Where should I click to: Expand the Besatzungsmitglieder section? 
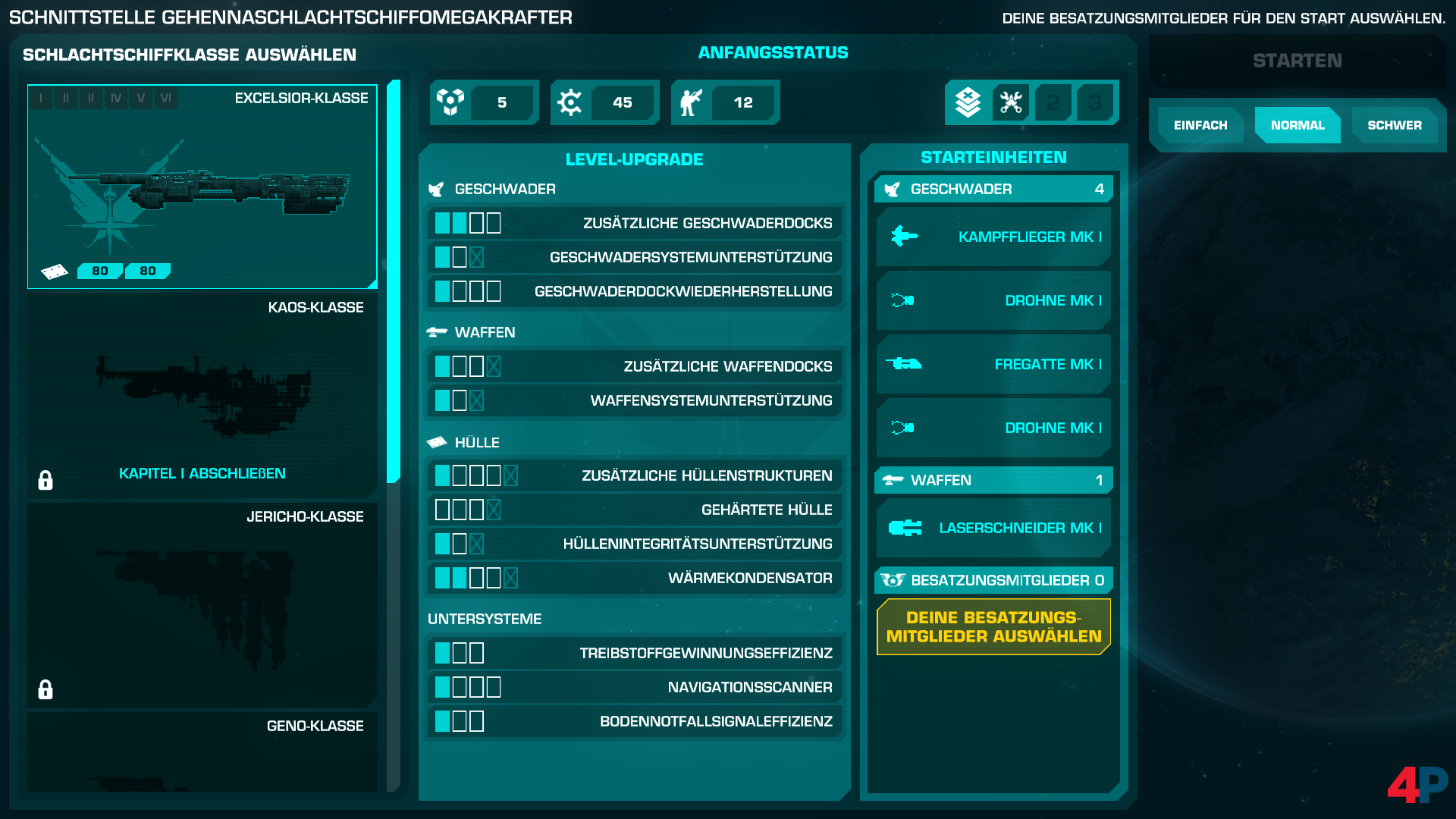(x=993, y=580)
